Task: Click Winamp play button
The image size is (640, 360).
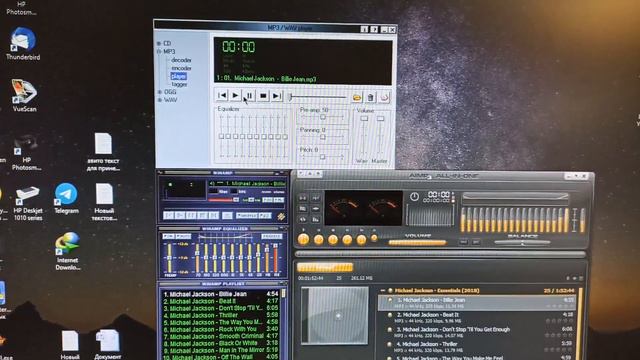Action: click(x=180, y=216)
